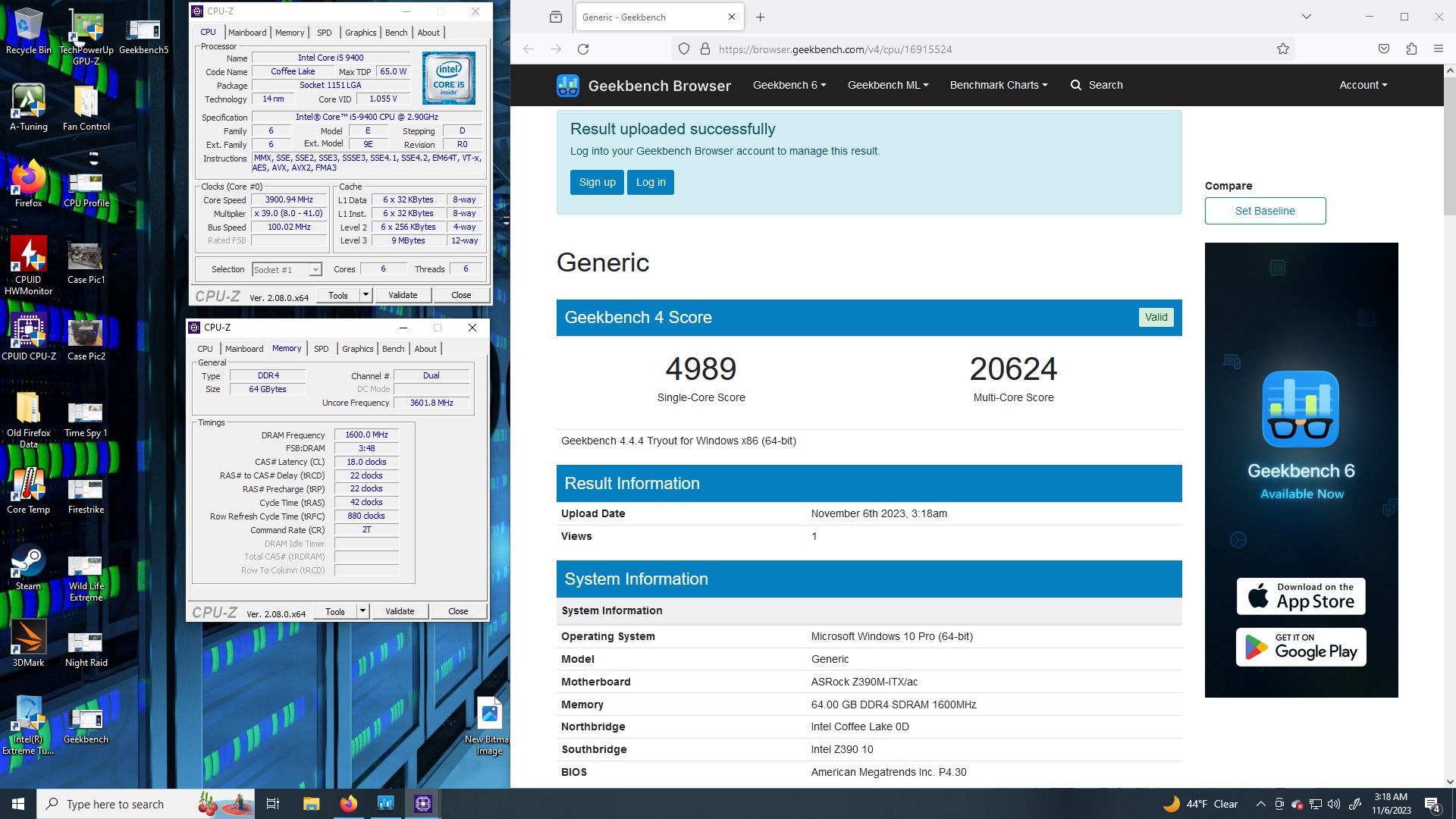Click the Geekbench Browser Search link
Image resolution: width=1456 pixels, height=819 pixels.
tap(1097, 85)
